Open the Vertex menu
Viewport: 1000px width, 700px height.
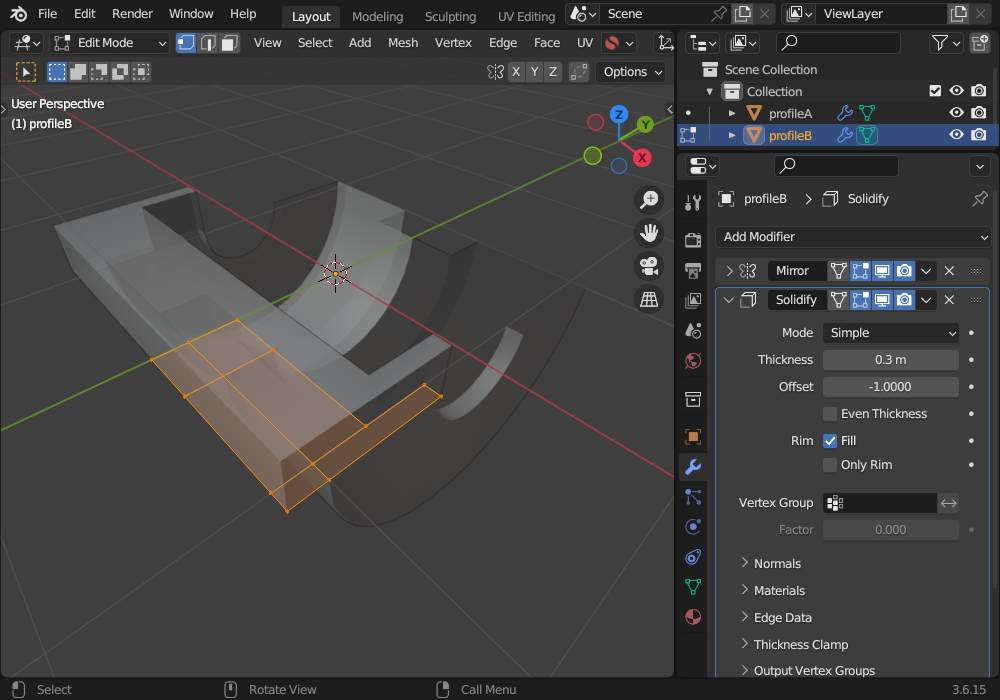(x=453, y=43)
